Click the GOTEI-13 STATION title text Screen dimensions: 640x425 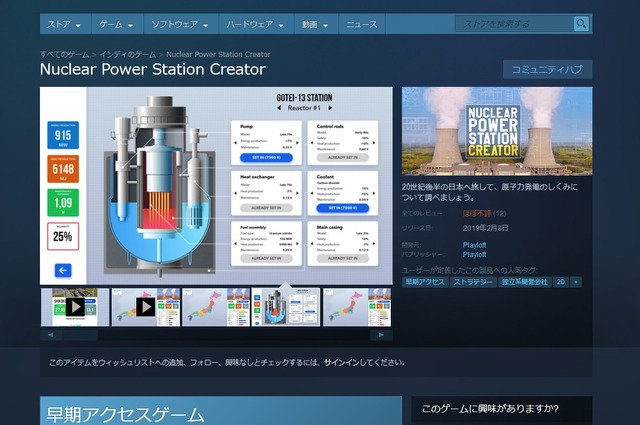click(x=304, y=98)
